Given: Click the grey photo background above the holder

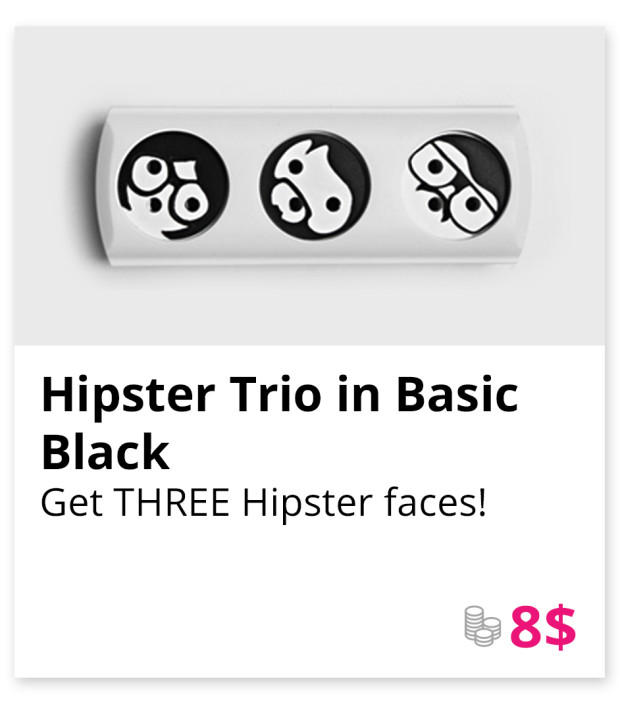Looking at the screenshot, I should click(310, 65).
